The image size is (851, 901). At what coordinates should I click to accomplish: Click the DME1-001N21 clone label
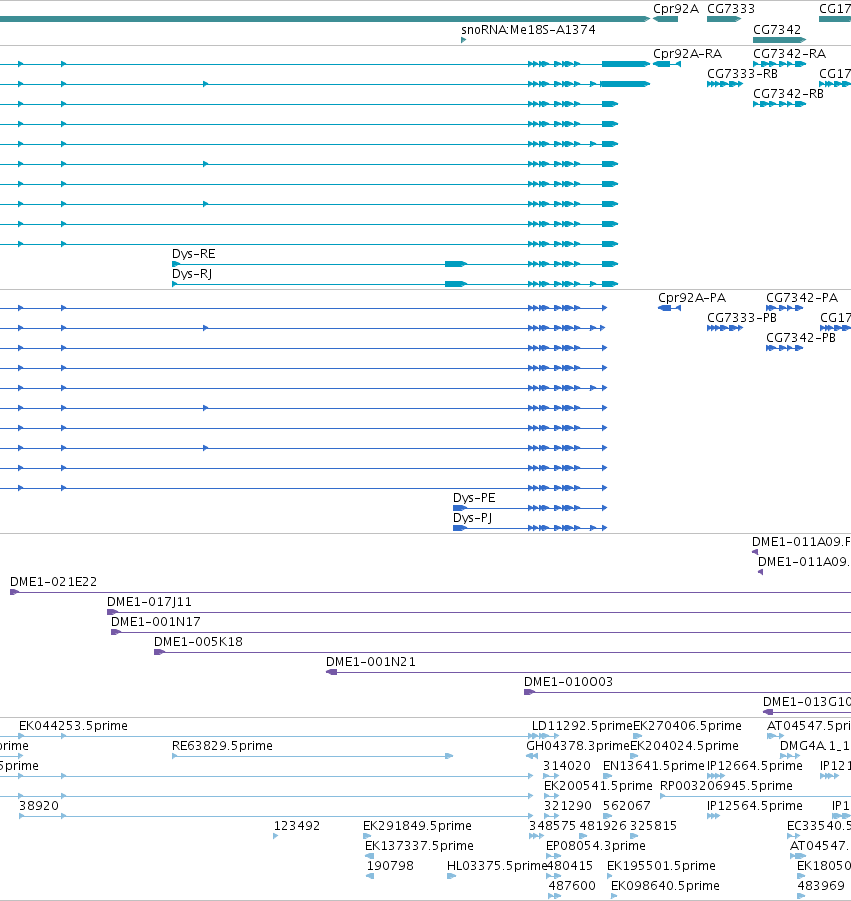click(x=371, y=662)
